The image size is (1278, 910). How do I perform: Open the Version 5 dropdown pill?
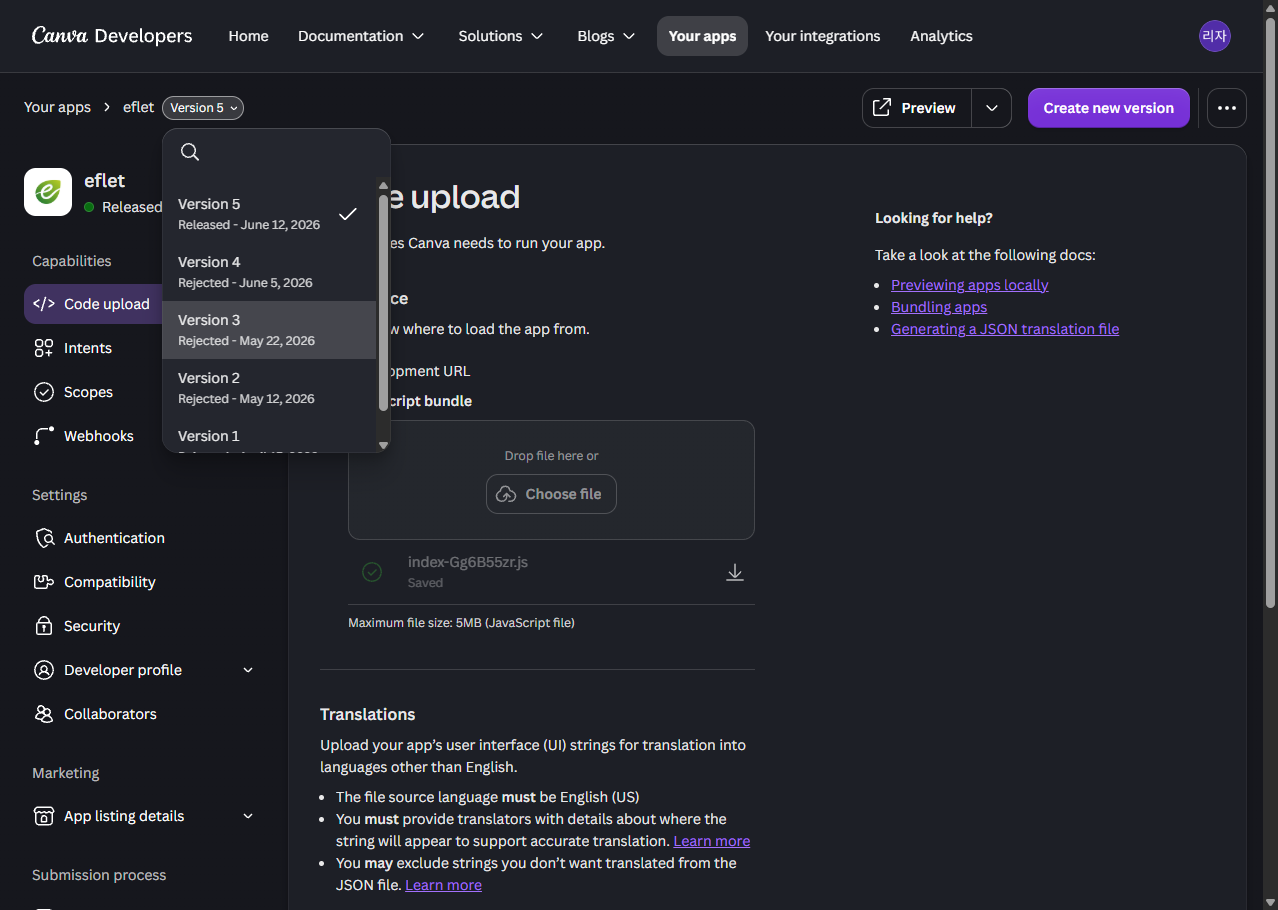pos(203,108)
